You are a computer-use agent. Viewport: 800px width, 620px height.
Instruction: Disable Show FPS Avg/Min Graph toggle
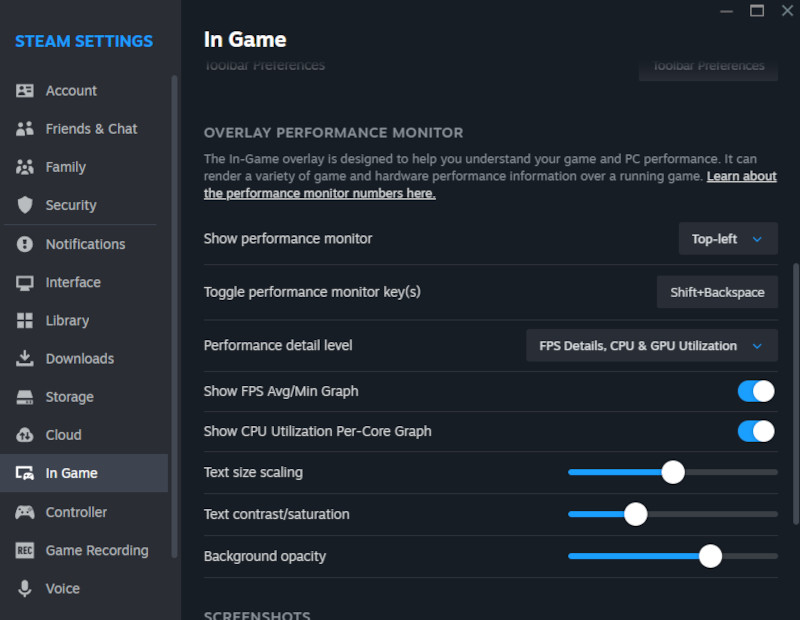[756, 391]
